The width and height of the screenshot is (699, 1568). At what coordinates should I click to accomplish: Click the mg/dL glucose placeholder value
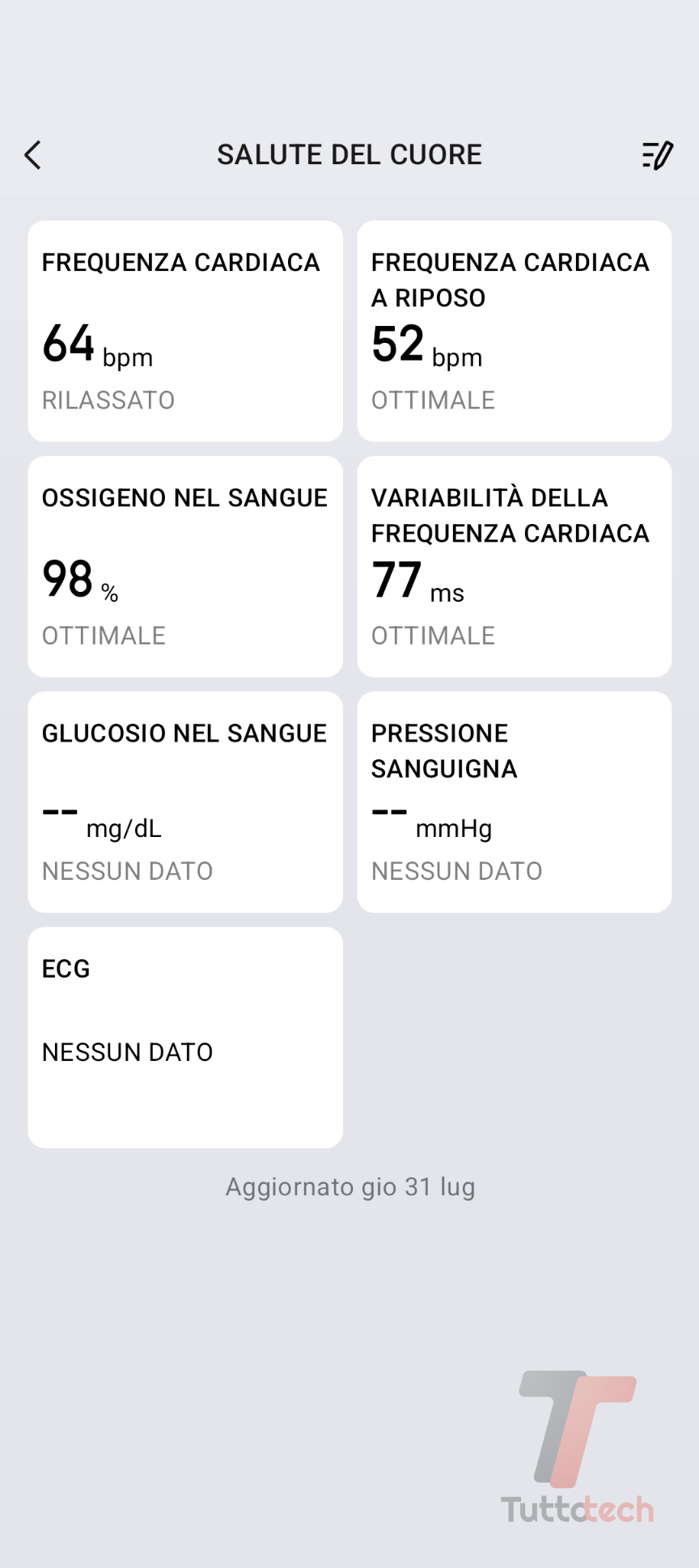coord(102,819)
